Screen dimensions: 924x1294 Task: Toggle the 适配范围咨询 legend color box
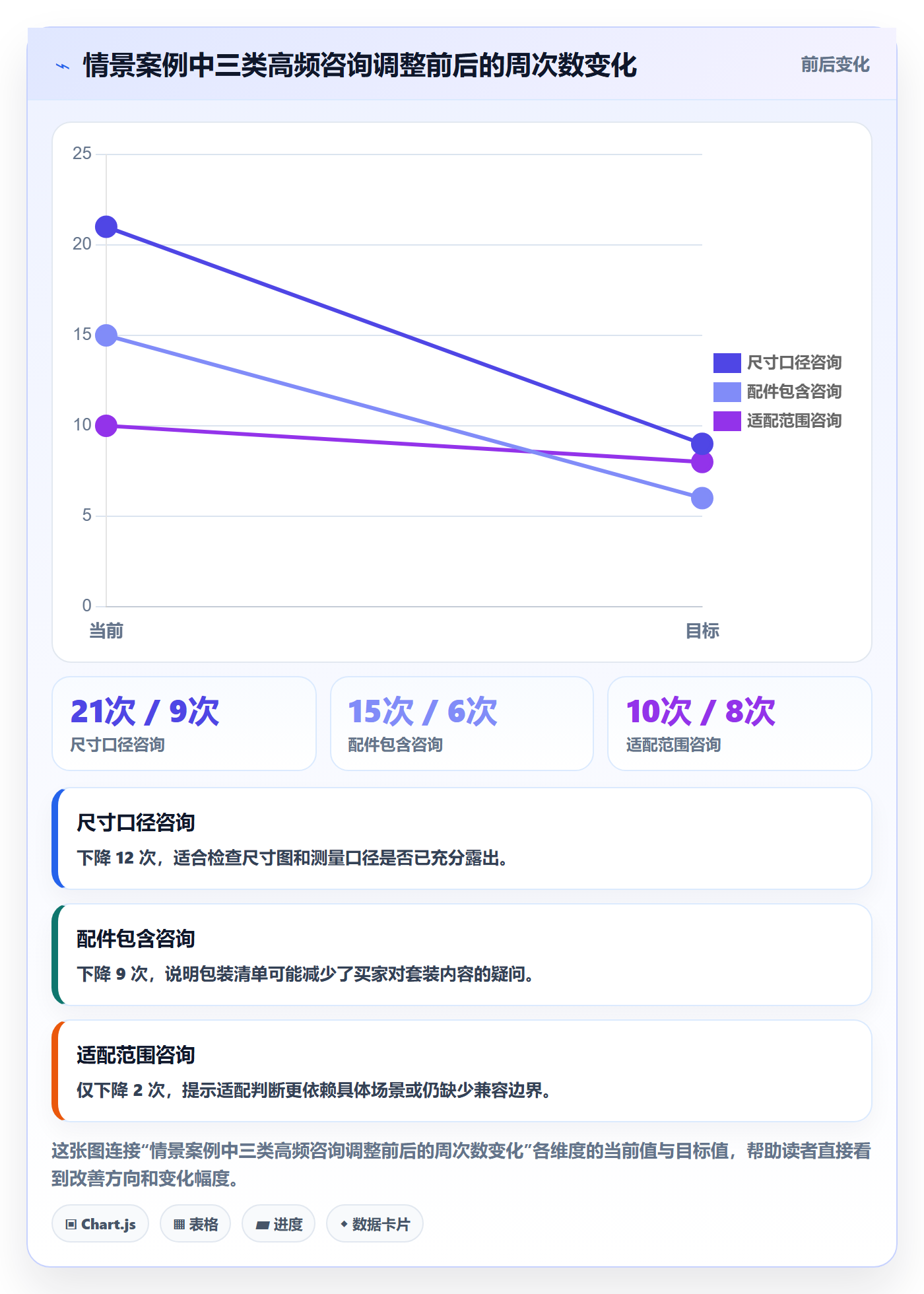pyautogui.click(x=727, y=421)
